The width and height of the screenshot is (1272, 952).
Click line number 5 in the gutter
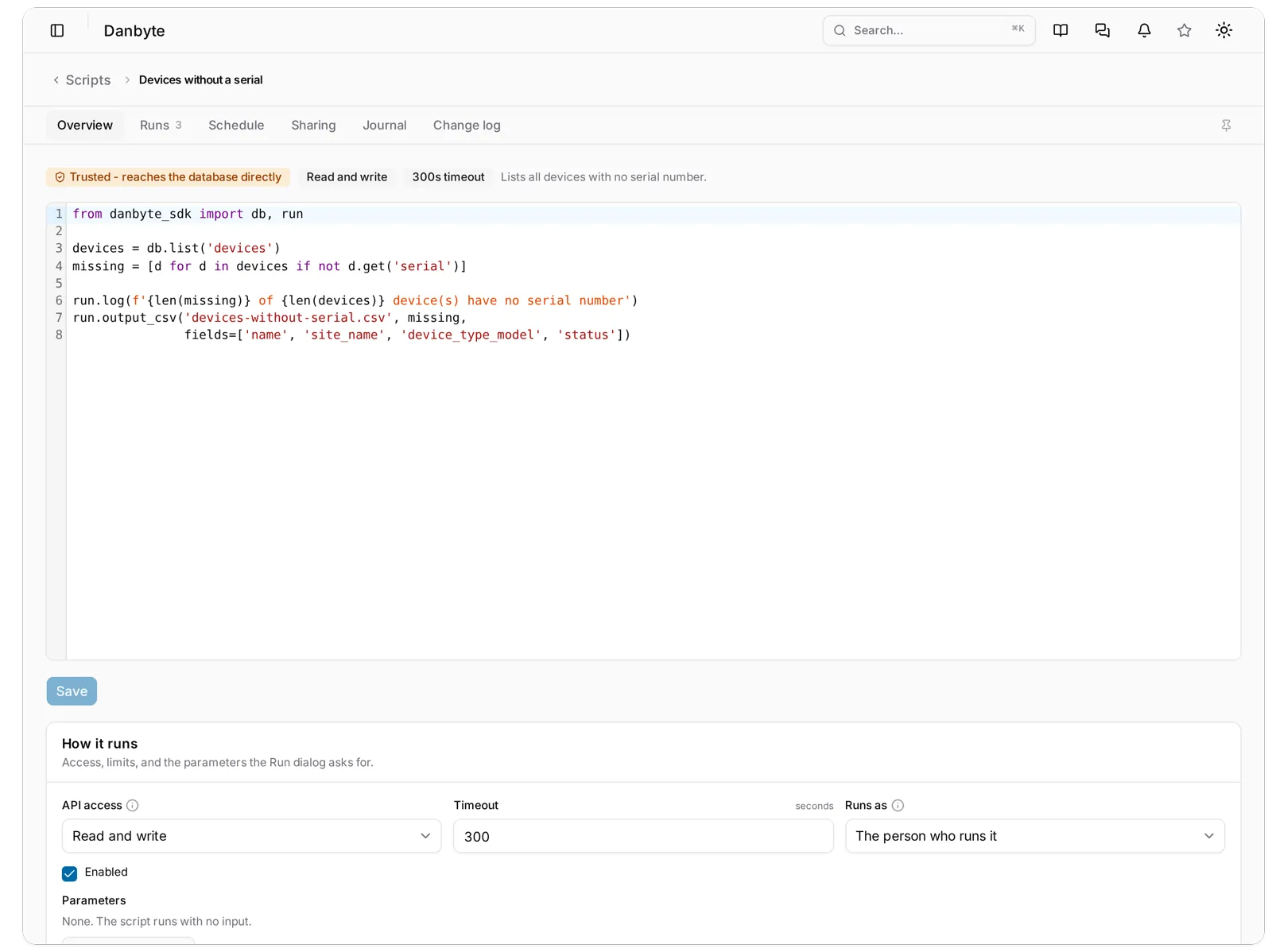[x=59, y=283]
